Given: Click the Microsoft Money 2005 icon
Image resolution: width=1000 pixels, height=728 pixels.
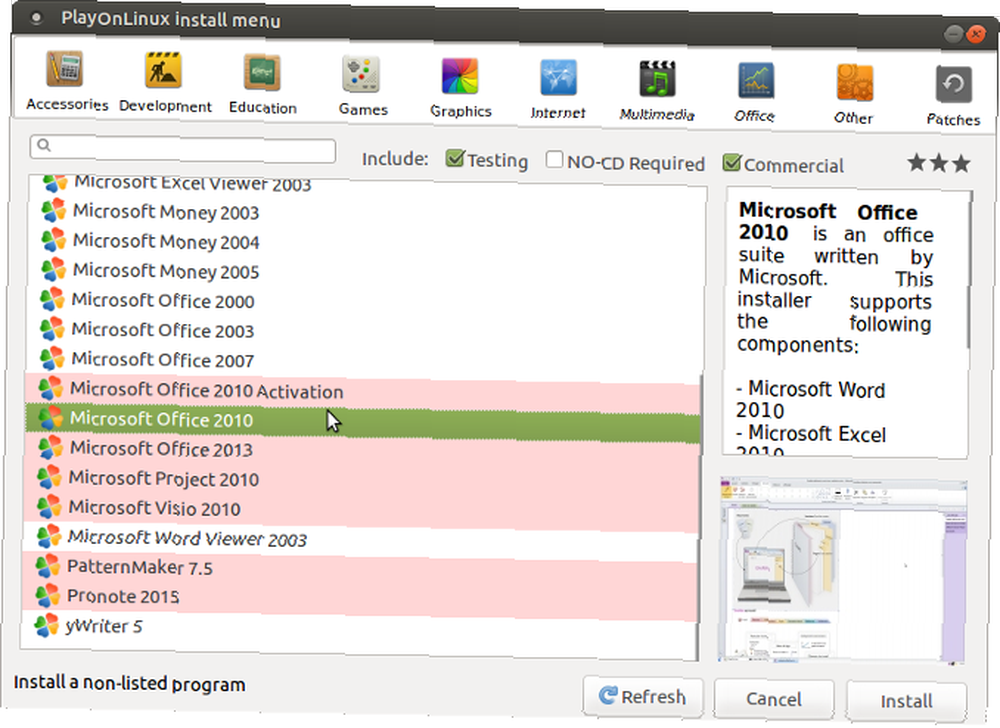Looking at the screenshot, I should point(54,270).
